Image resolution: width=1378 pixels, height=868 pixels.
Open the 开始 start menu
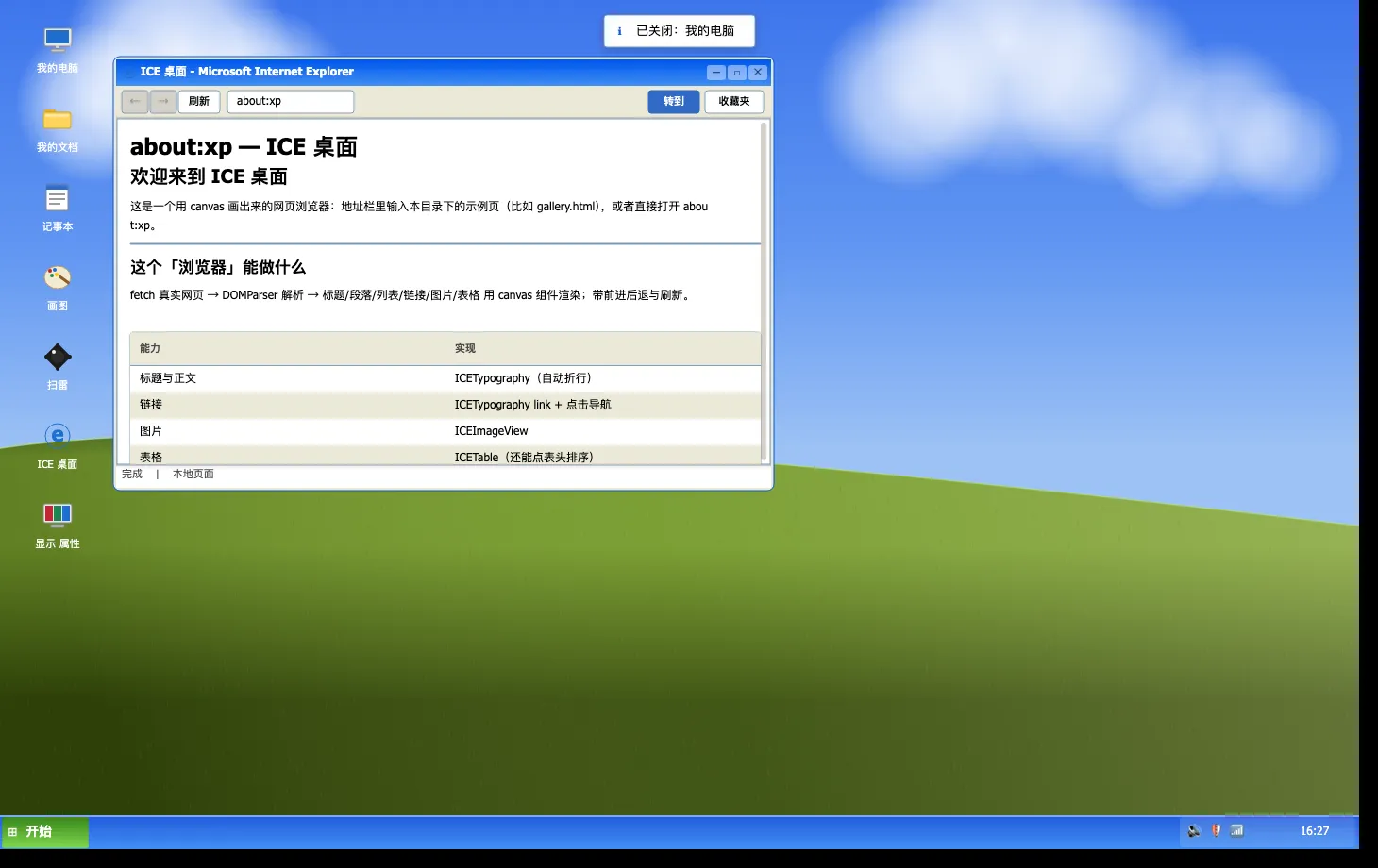click(x=44, y=831)
